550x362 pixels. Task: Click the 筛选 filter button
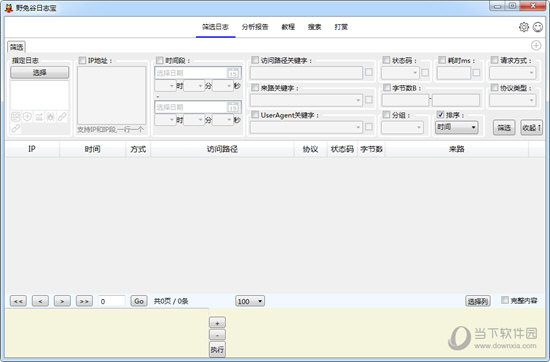(504, 128)
